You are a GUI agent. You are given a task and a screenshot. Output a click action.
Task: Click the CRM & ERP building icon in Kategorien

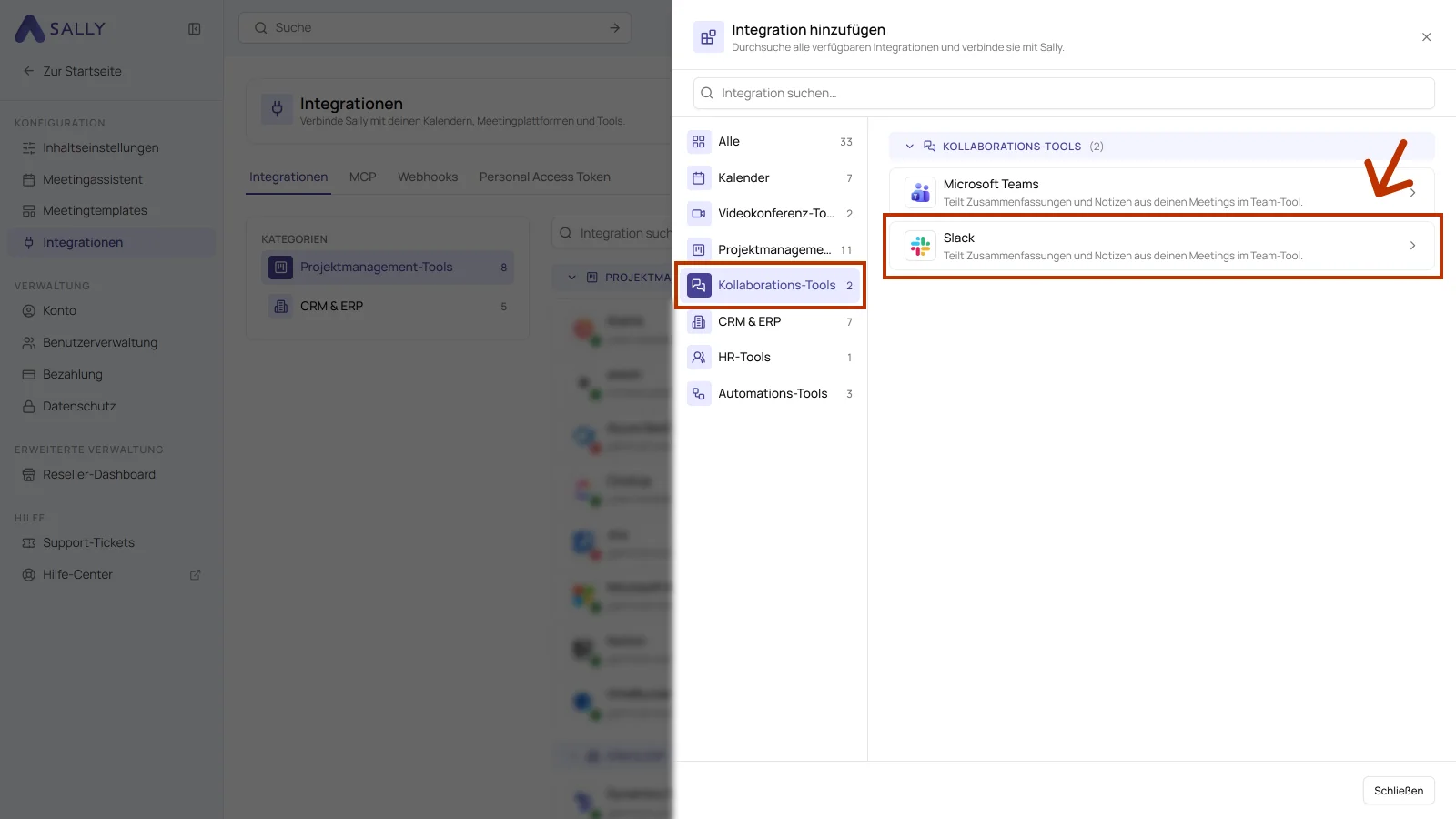280,307
